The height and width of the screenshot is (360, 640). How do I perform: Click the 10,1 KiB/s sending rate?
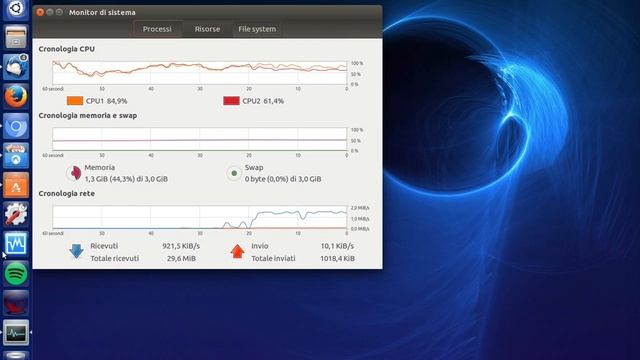point(337,246)
